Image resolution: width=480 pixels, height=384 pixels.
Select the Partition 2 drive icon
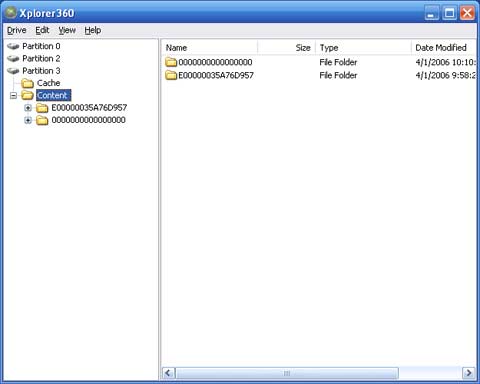[x=13, y=58]
